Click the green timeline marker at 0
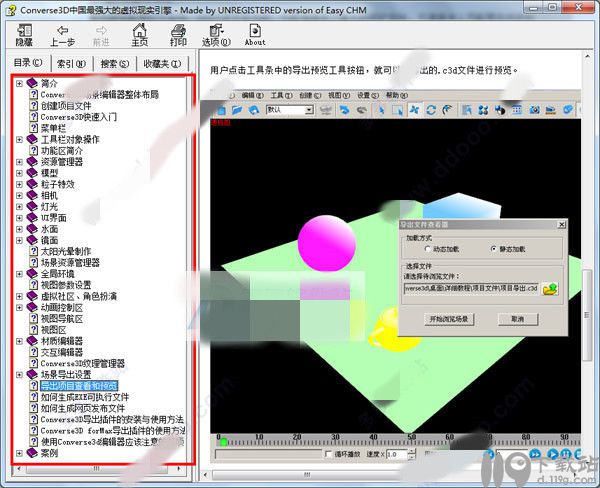 [x=224, y=442]
